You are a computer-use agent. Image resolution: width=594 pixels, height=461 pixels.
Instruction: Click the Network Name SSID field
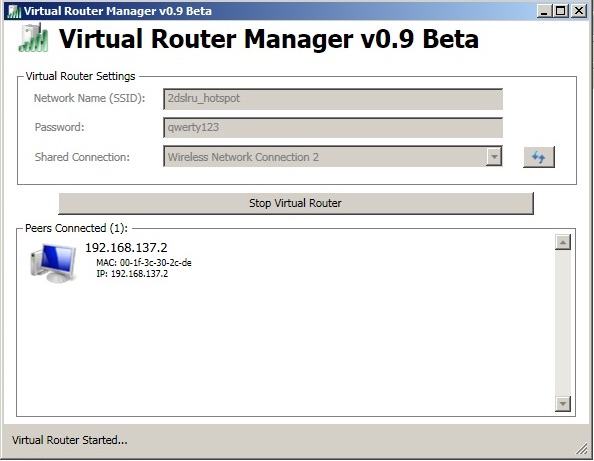pyautogui.click(x=333, y=99)
